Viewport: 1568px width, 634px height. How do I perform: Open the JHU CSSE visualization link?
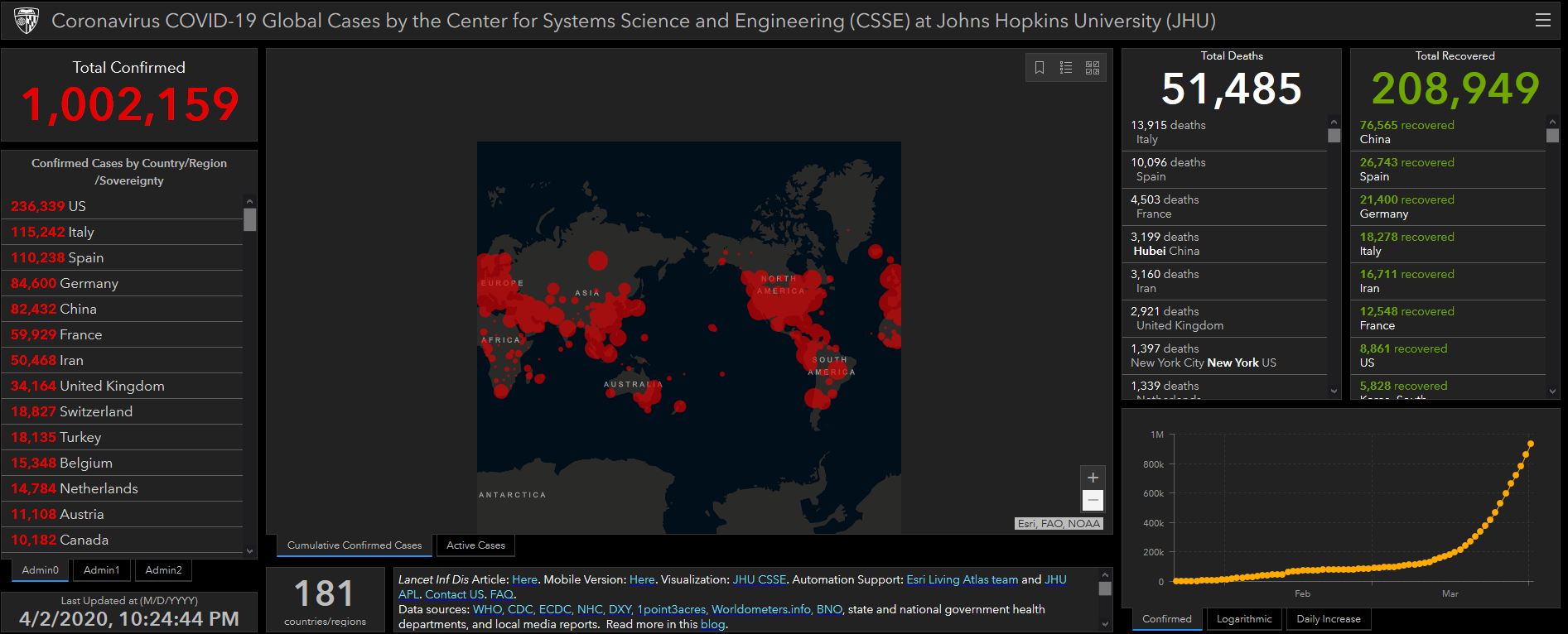(x=760, y=580)
